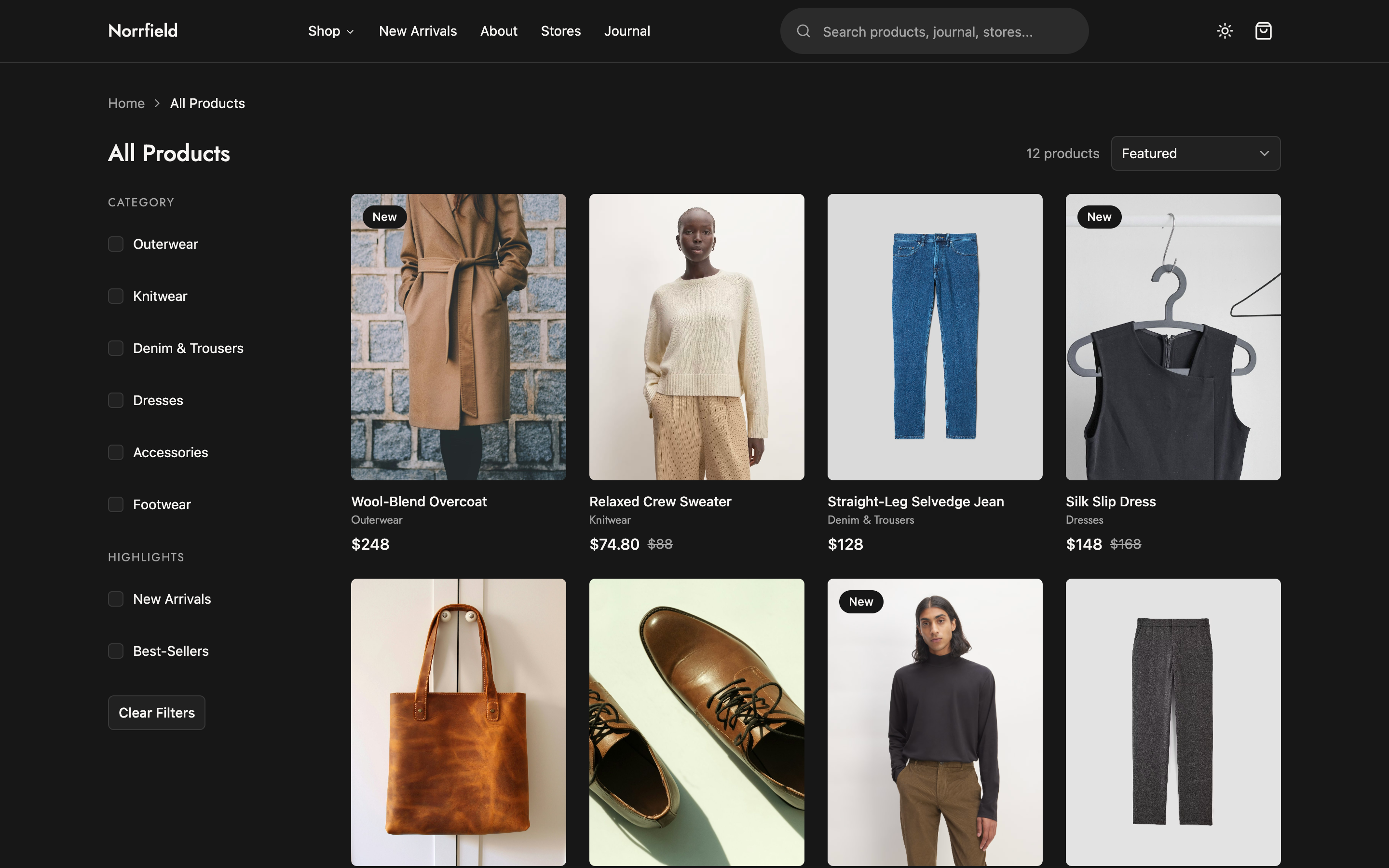Focus the search products input field
The image size is (1389, 868).
tap(934, 31)
